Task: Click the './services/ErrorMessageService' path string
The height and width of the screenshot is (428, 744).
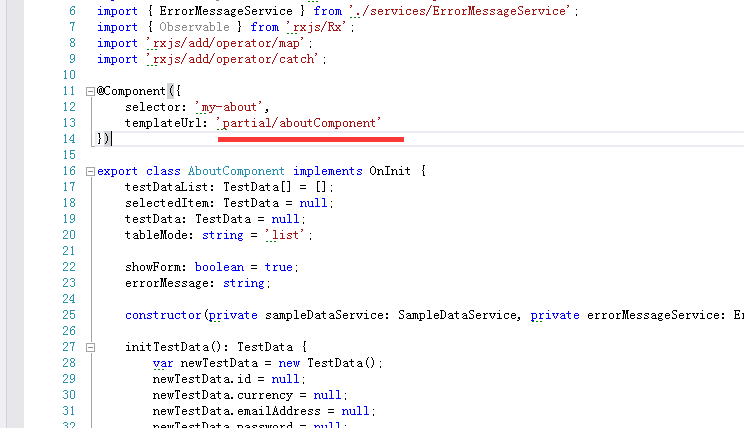Action: click(459, 11)
